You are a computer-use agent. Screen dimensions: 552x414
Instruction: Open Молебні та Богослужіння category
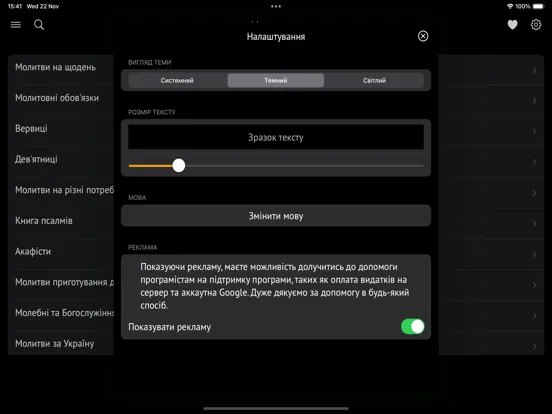coord(61,315)
